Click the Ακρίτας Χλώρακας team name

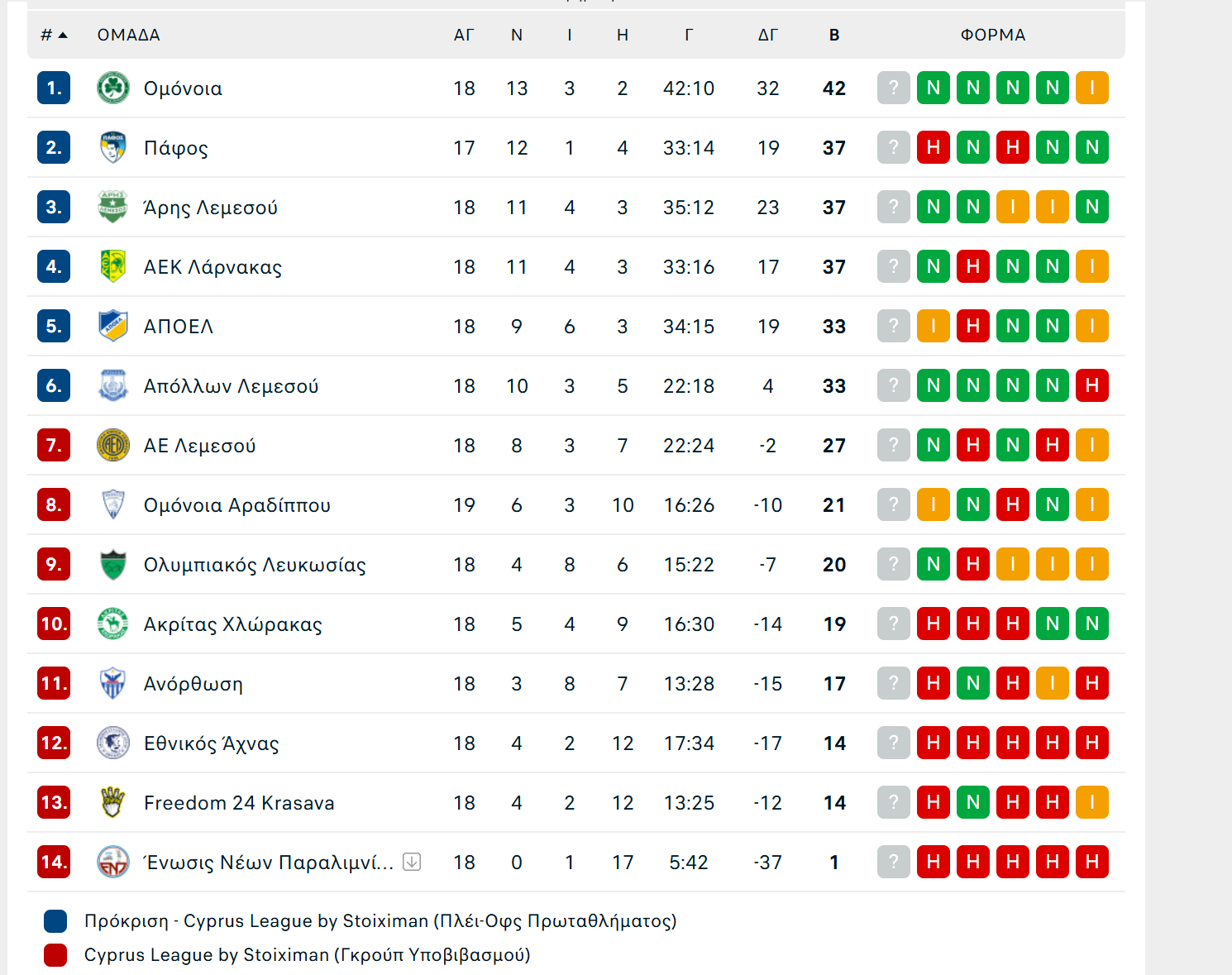pyautogui.click(x=233, y=624)
